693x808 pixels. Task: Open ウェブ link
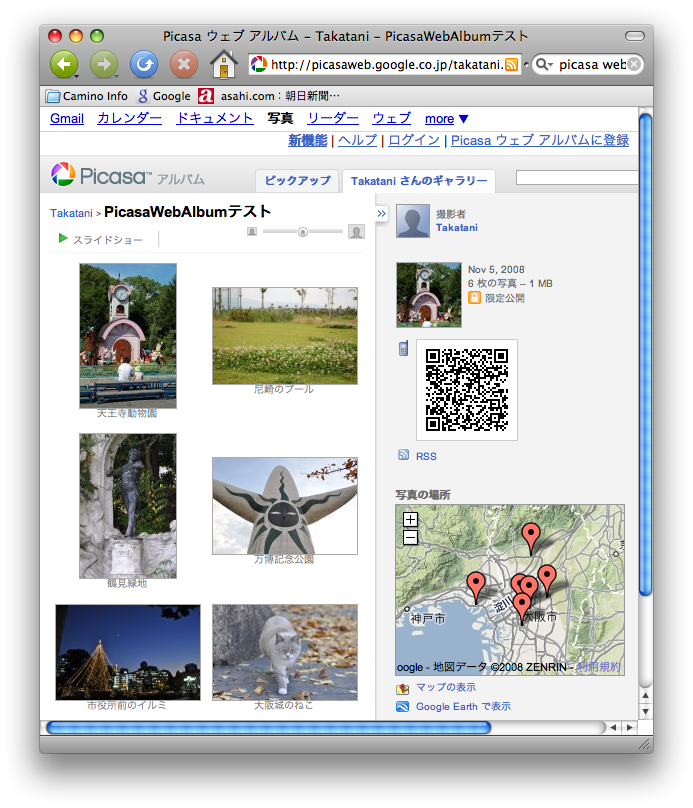point(392,119)
